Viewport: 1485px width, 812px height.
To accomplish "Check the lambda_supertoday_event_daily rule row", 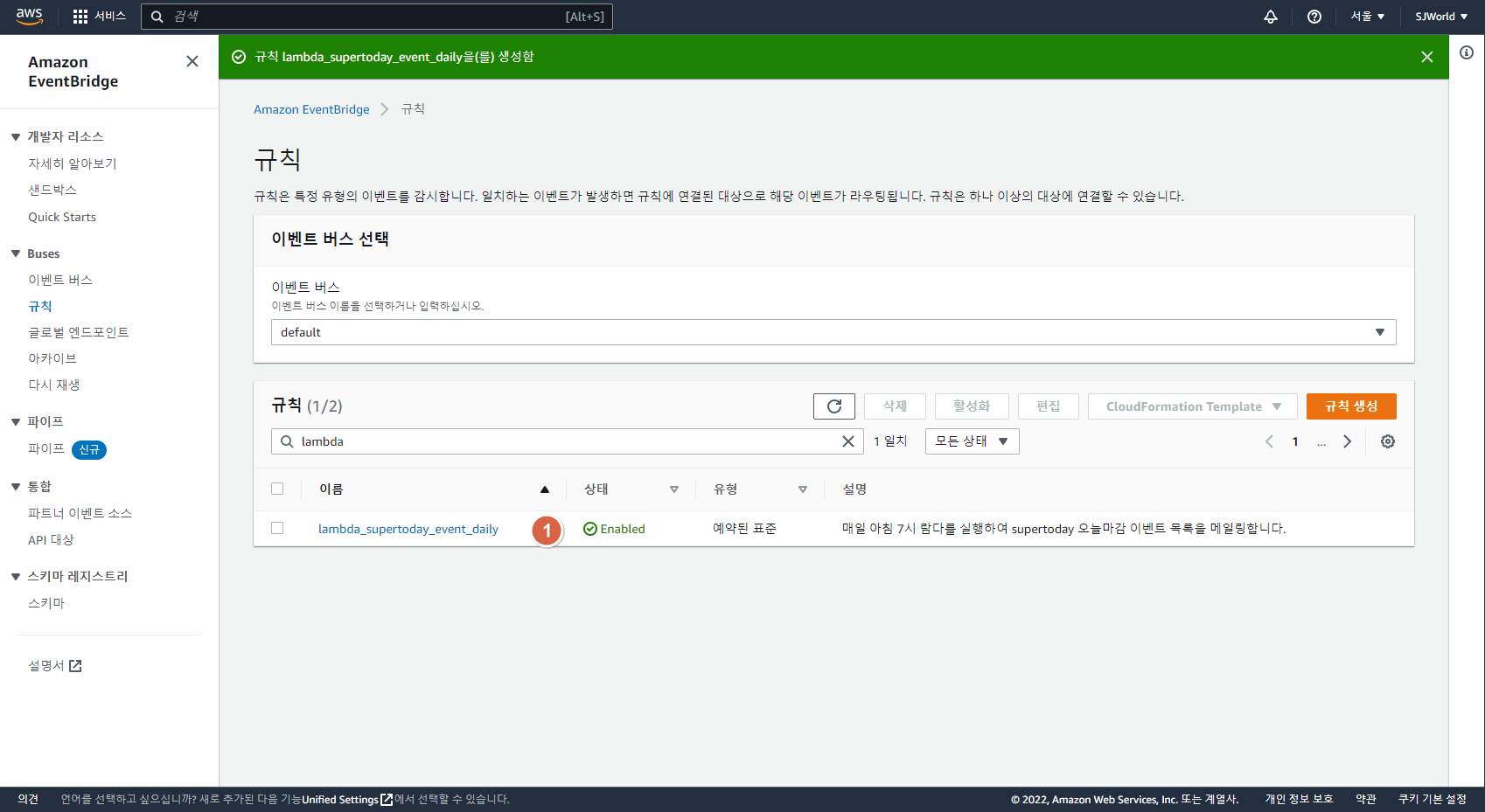I will pos(277,528).
